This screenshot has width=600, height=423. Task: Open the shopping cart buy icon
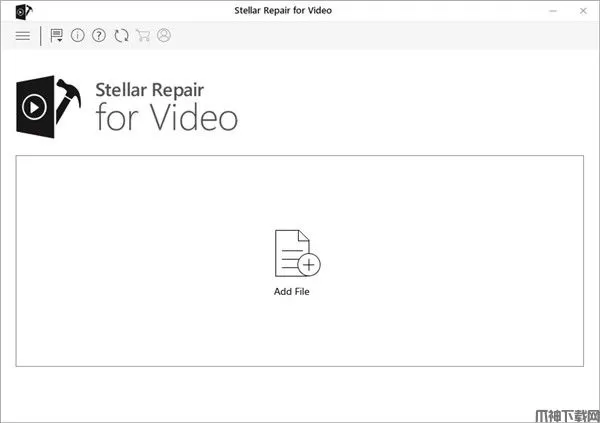click(x=143, y=36)
